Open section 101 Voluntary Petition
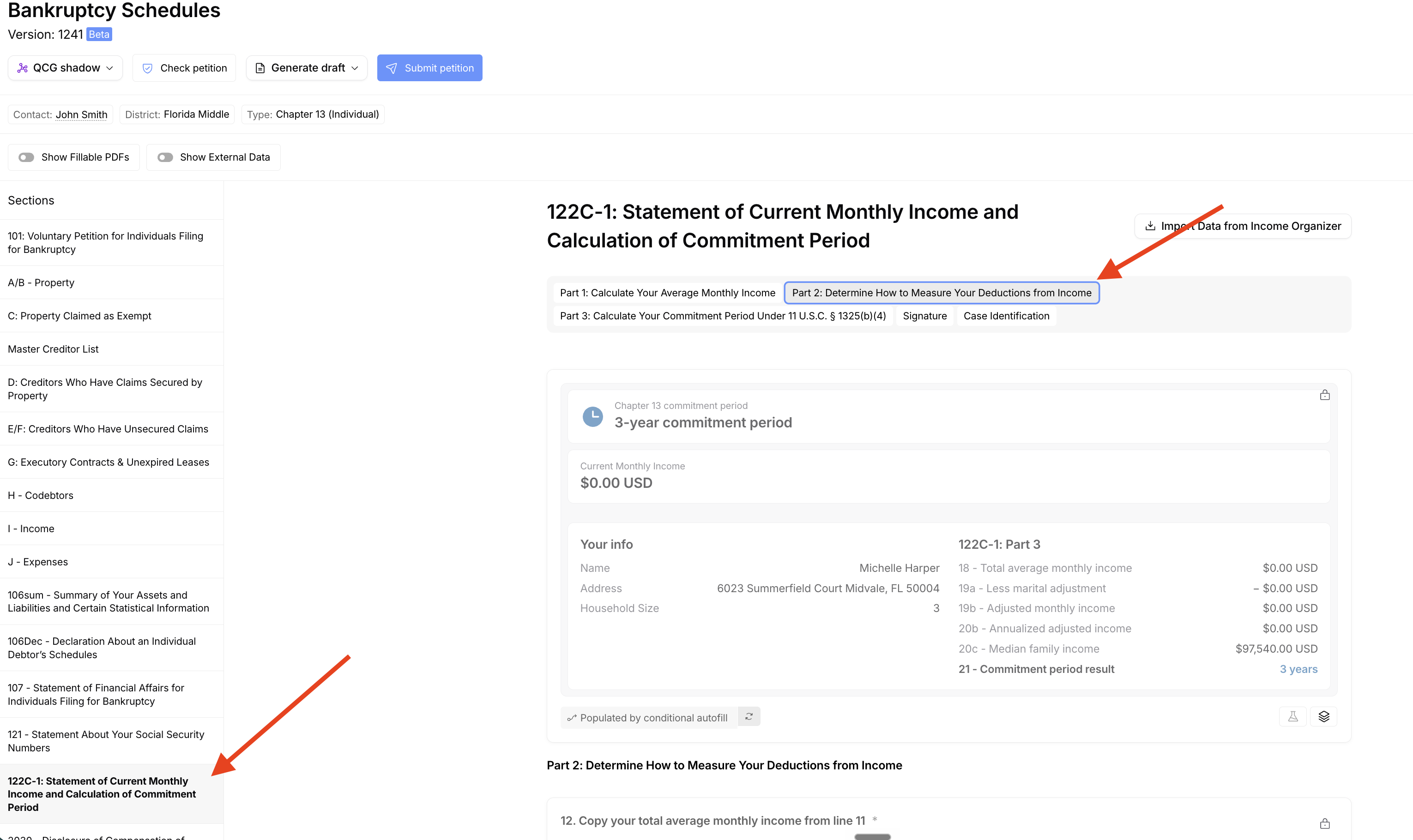The image size is (1413, 840). click(112, 243)
